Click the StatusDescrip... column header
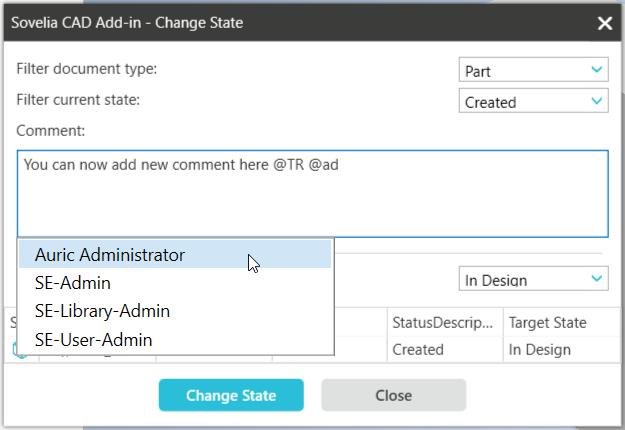 pos(445,322)
